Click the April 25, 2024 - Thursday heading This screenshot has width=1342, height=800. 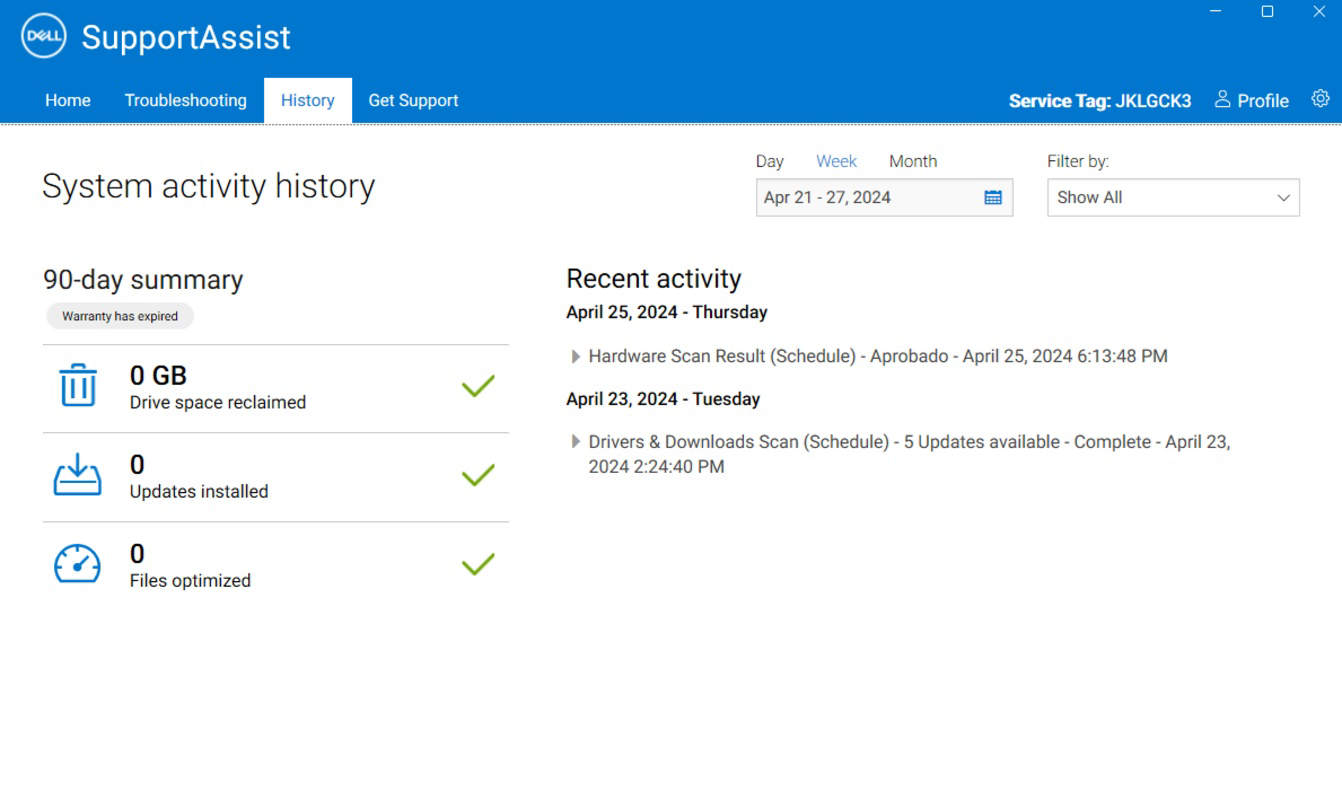coord(667,312)
